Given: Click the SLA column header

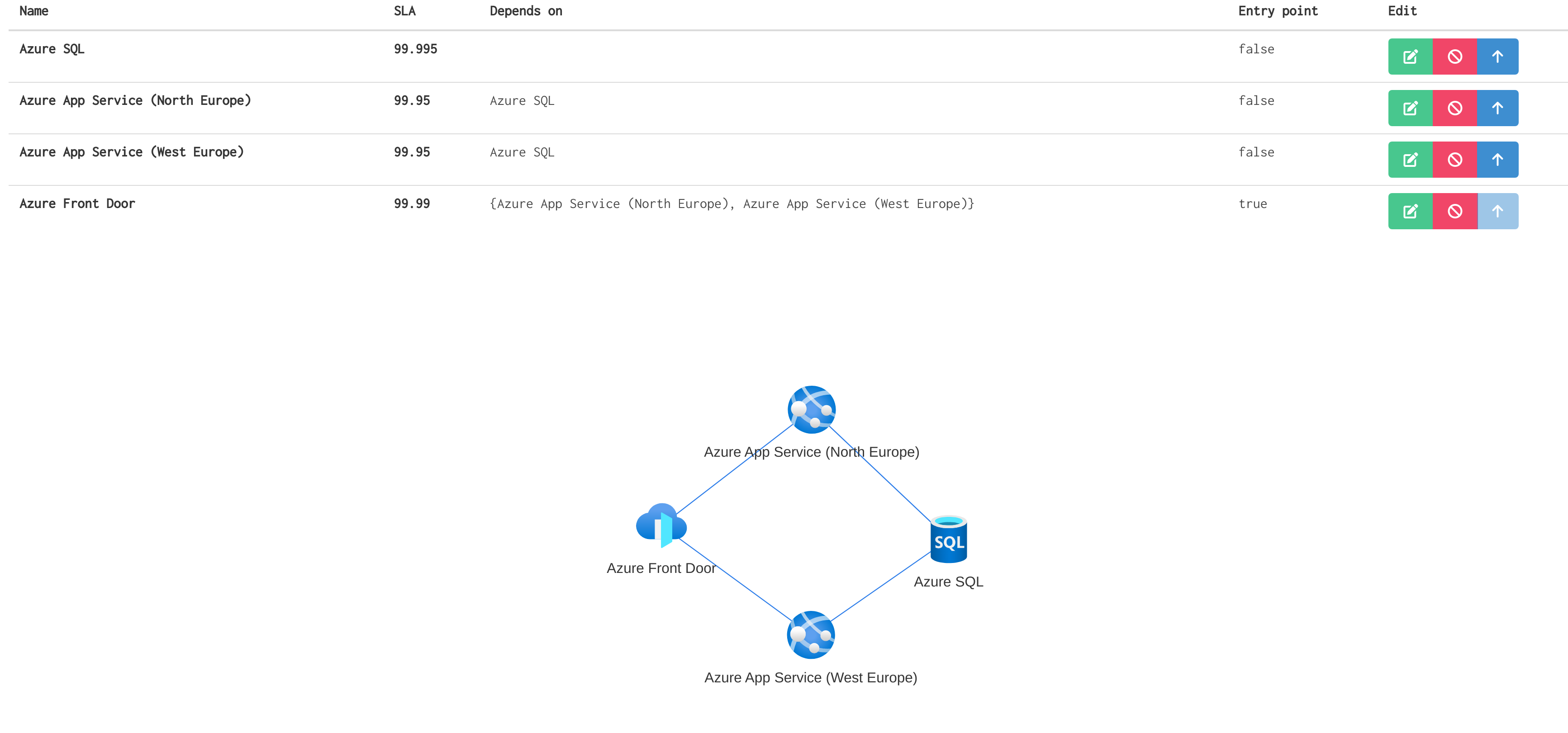Looking at the screenshot, I should pyautogui.click(x=404, y=11).
